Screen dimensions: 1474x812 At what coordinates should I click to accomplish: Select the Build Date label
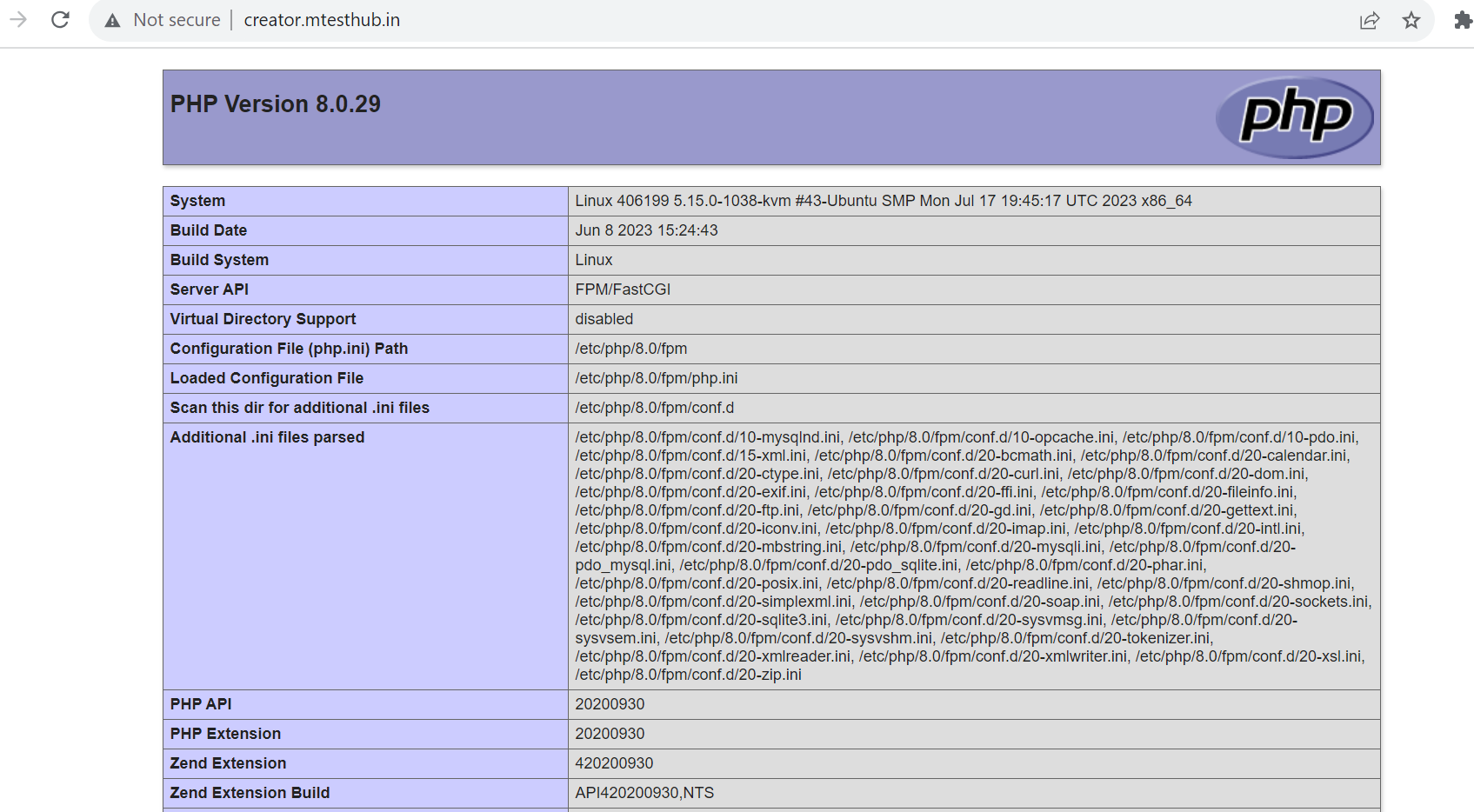pos(209,230)
